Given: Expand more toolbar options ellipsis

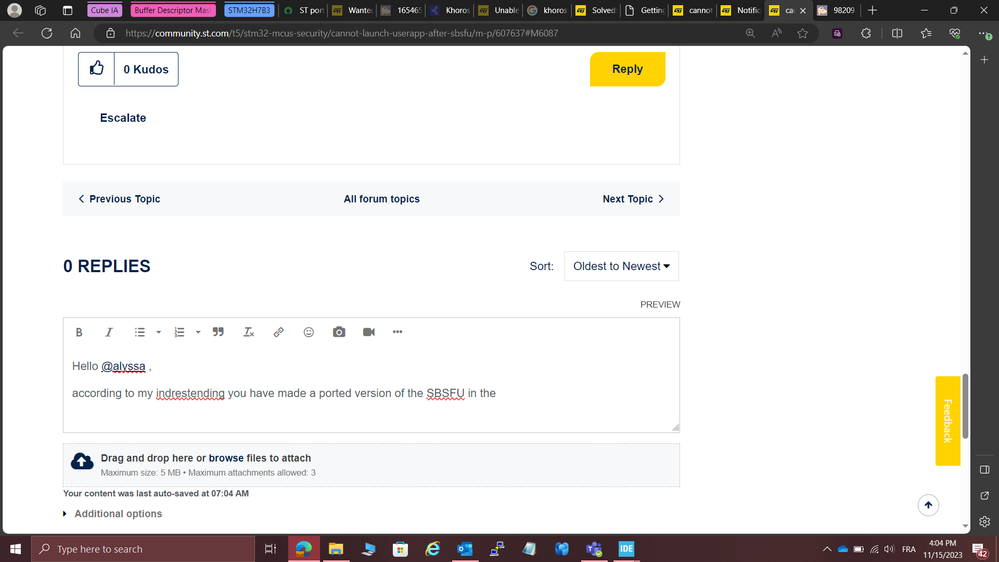Looking at the screenshot, I should [x=398, y=332].
